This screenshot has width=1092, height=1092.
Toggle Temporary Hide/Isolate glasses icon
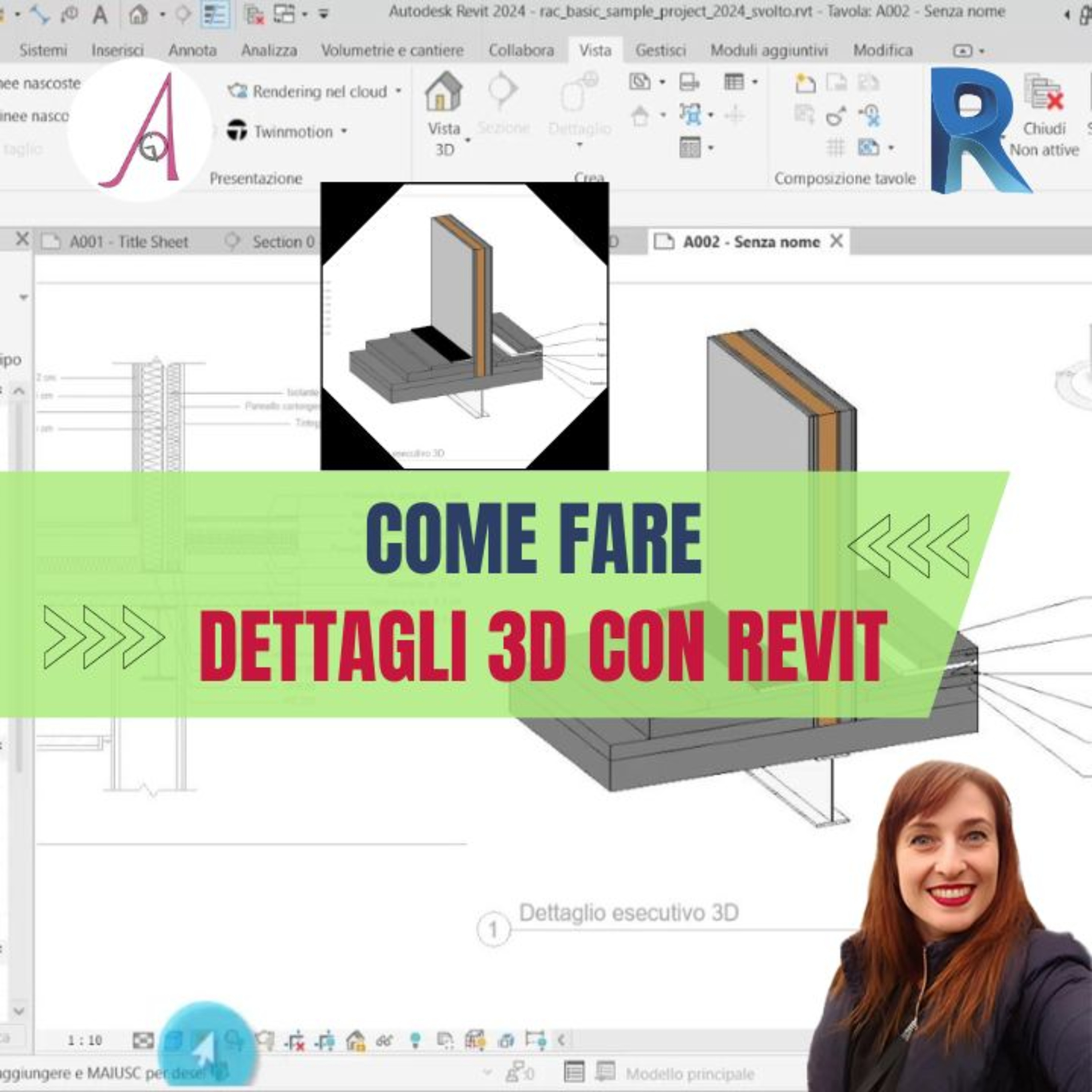click(x=384, y=1040)
